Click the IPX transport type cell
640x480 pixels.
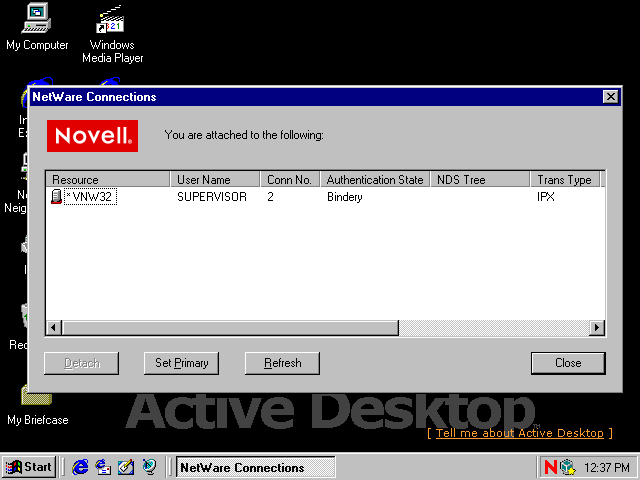(x=546, y=197)
